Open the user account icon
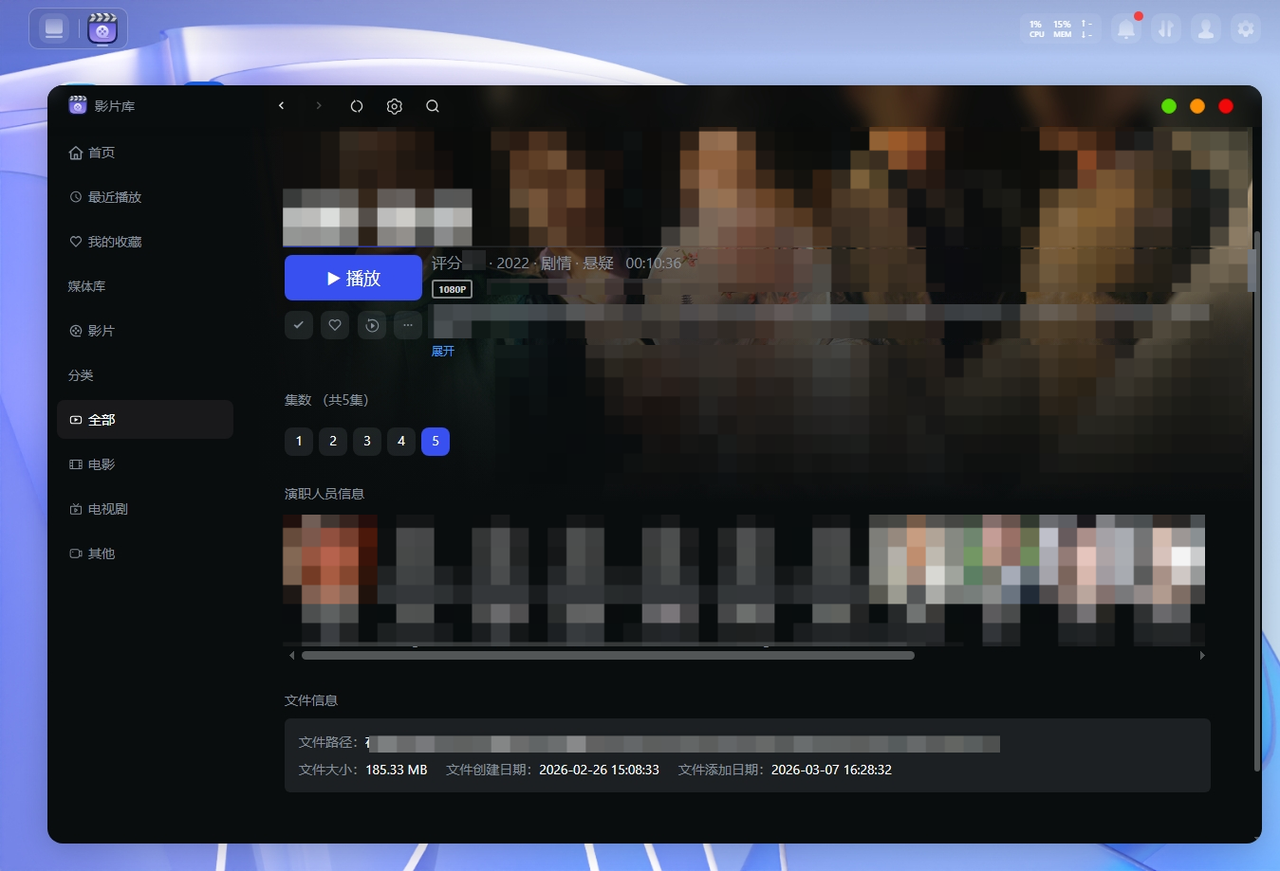Viewport: 1280px width, 871px height. pos(1206,28)
